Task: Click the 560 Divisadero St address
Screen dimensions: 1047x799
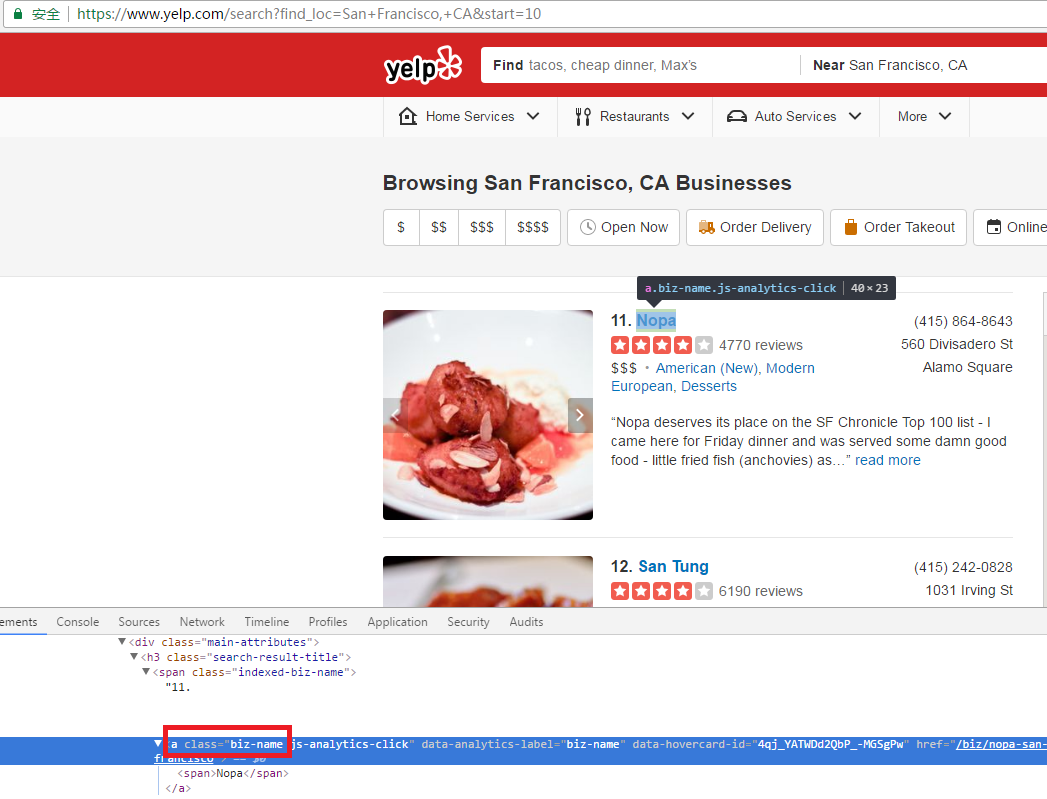Action: [956, 344]
